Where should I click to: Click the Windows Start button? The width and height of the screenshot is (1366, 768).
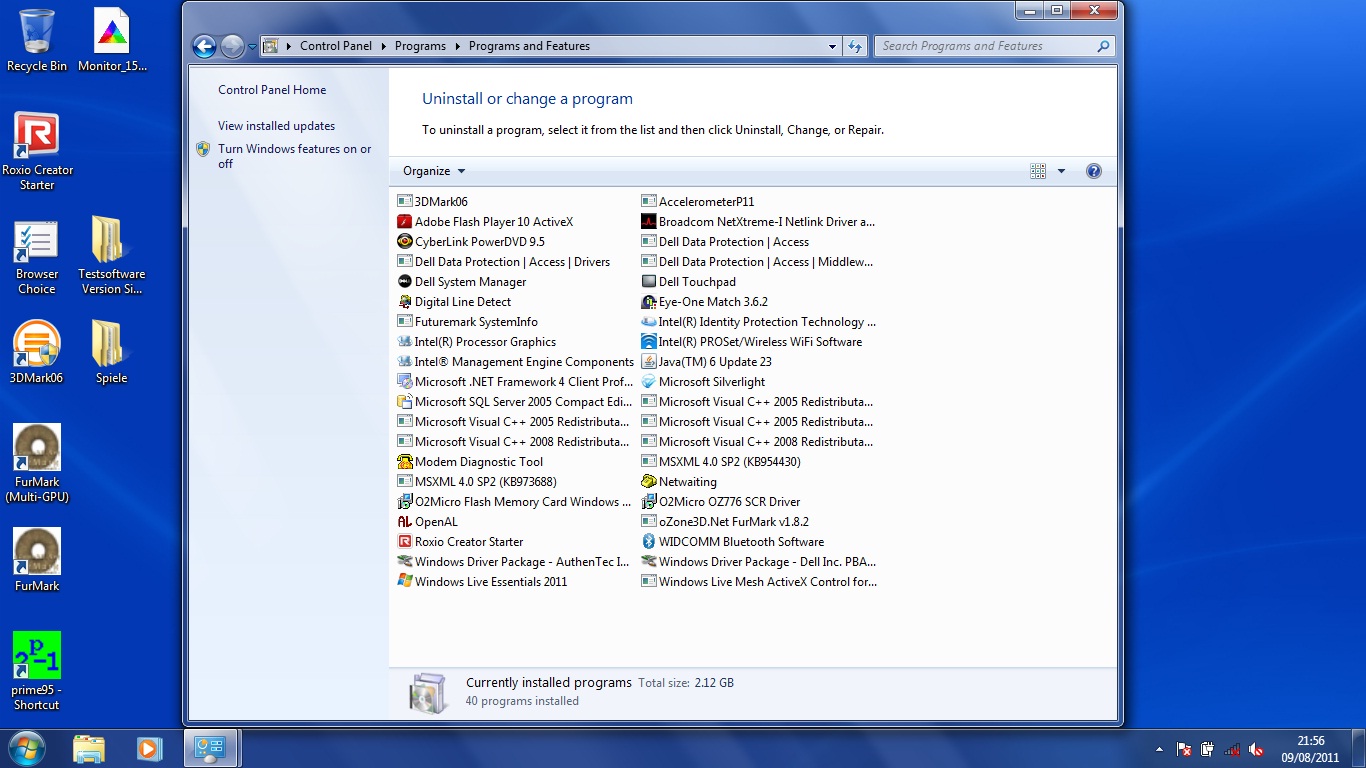(x=25, y=748)
